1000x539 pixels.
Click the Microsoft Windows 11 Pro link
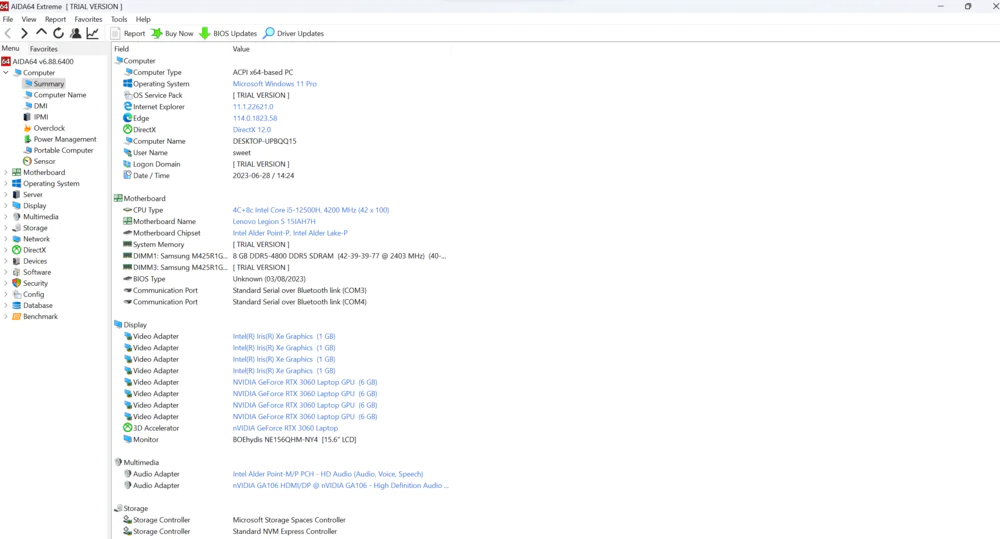click(x=274, y=84)
